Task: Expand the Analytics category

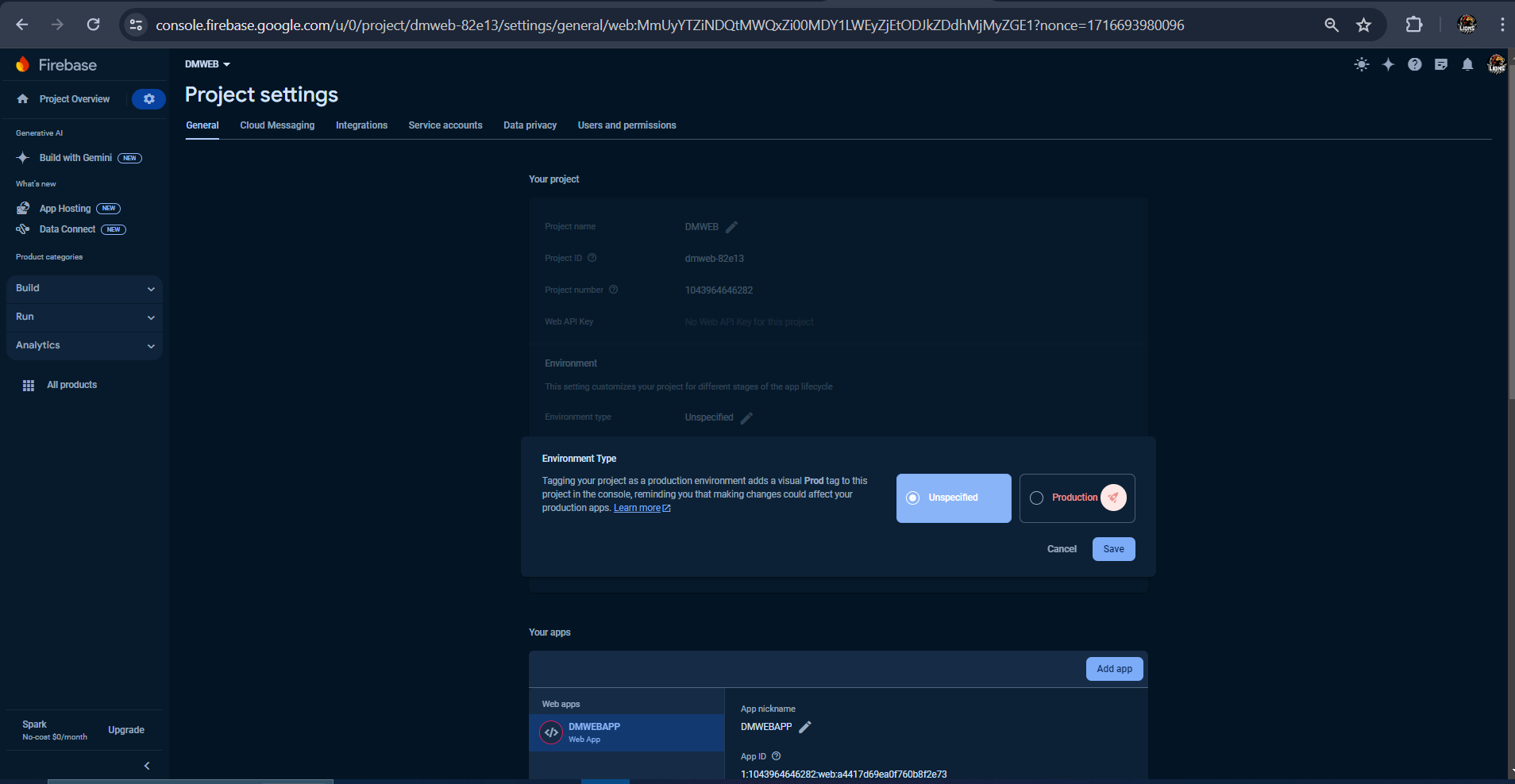Action: click(84, 346)
